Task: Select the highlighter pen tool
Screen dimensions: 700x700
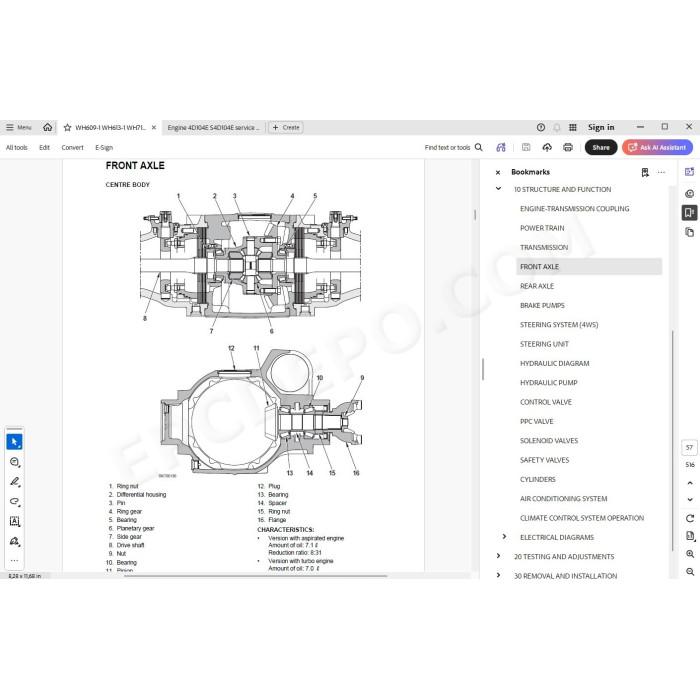Action: (14, 482)
